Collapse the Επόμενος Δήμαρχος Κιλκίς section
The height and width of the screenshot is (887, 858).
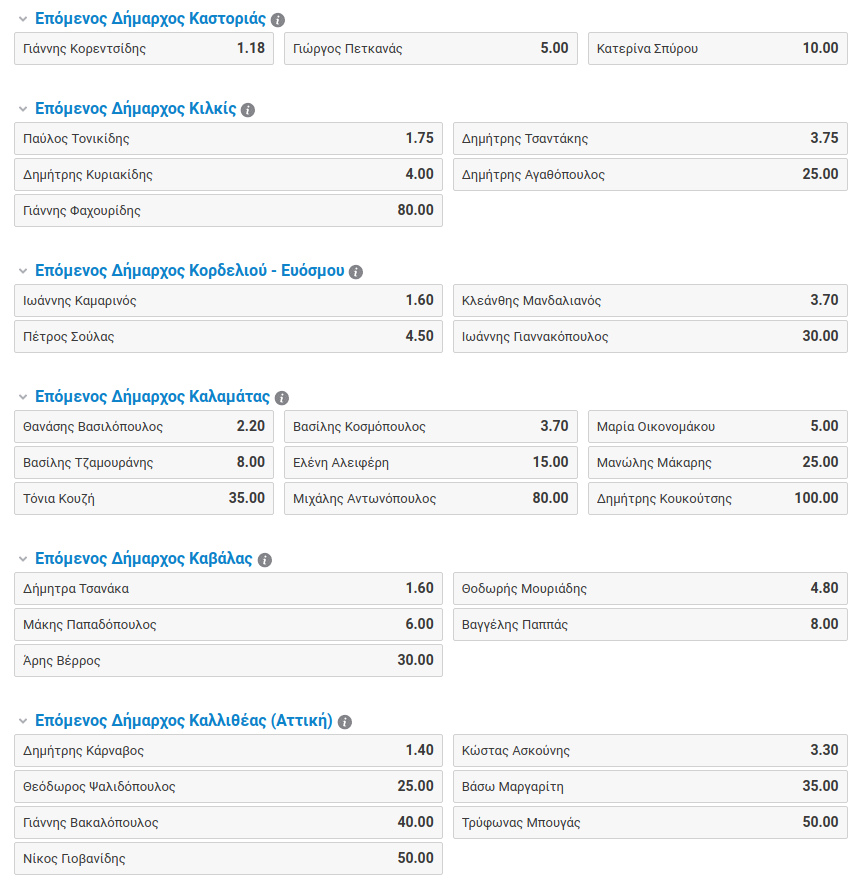(x=23, y=109)
